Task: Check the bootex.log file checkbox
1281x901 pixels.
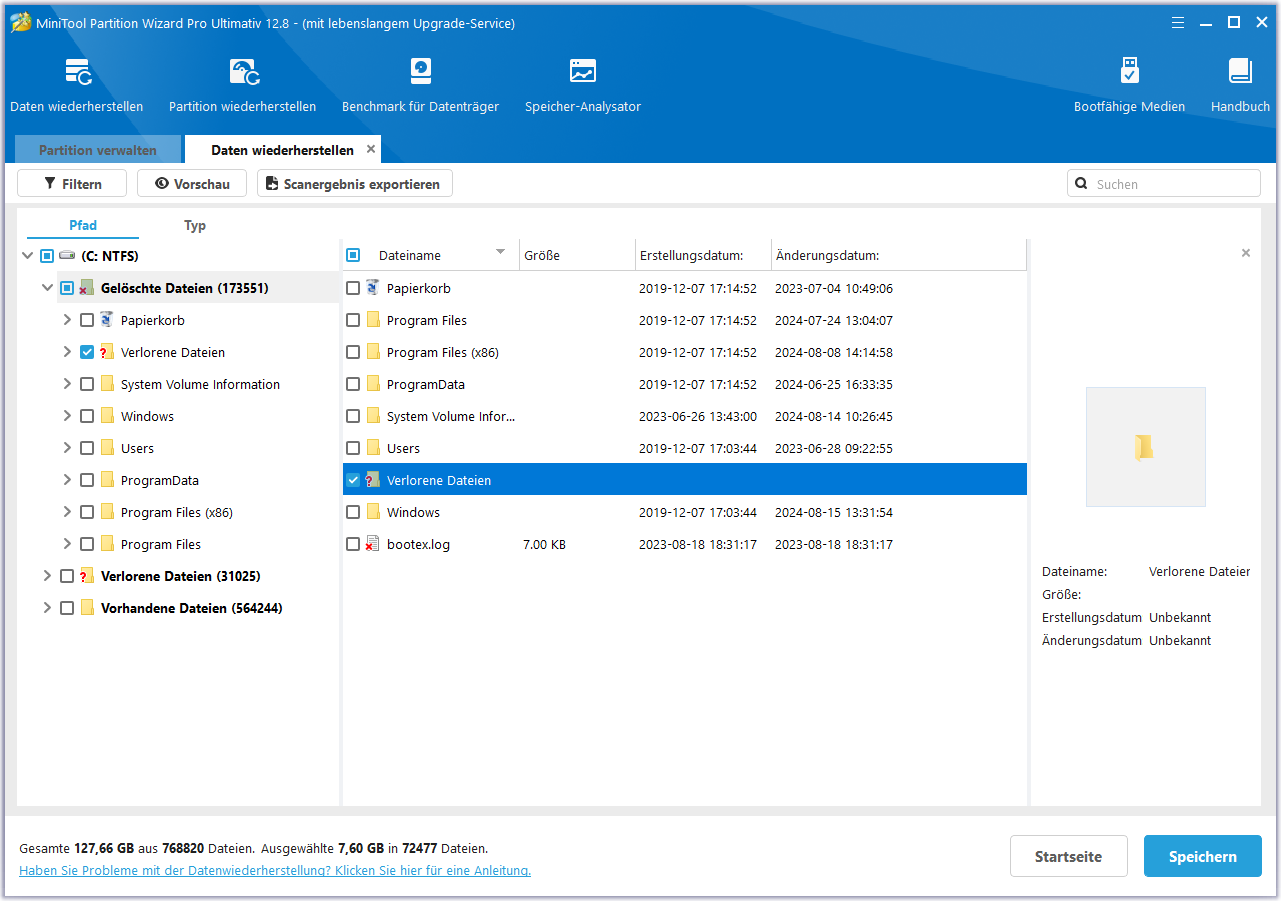Action: point(353,544)
